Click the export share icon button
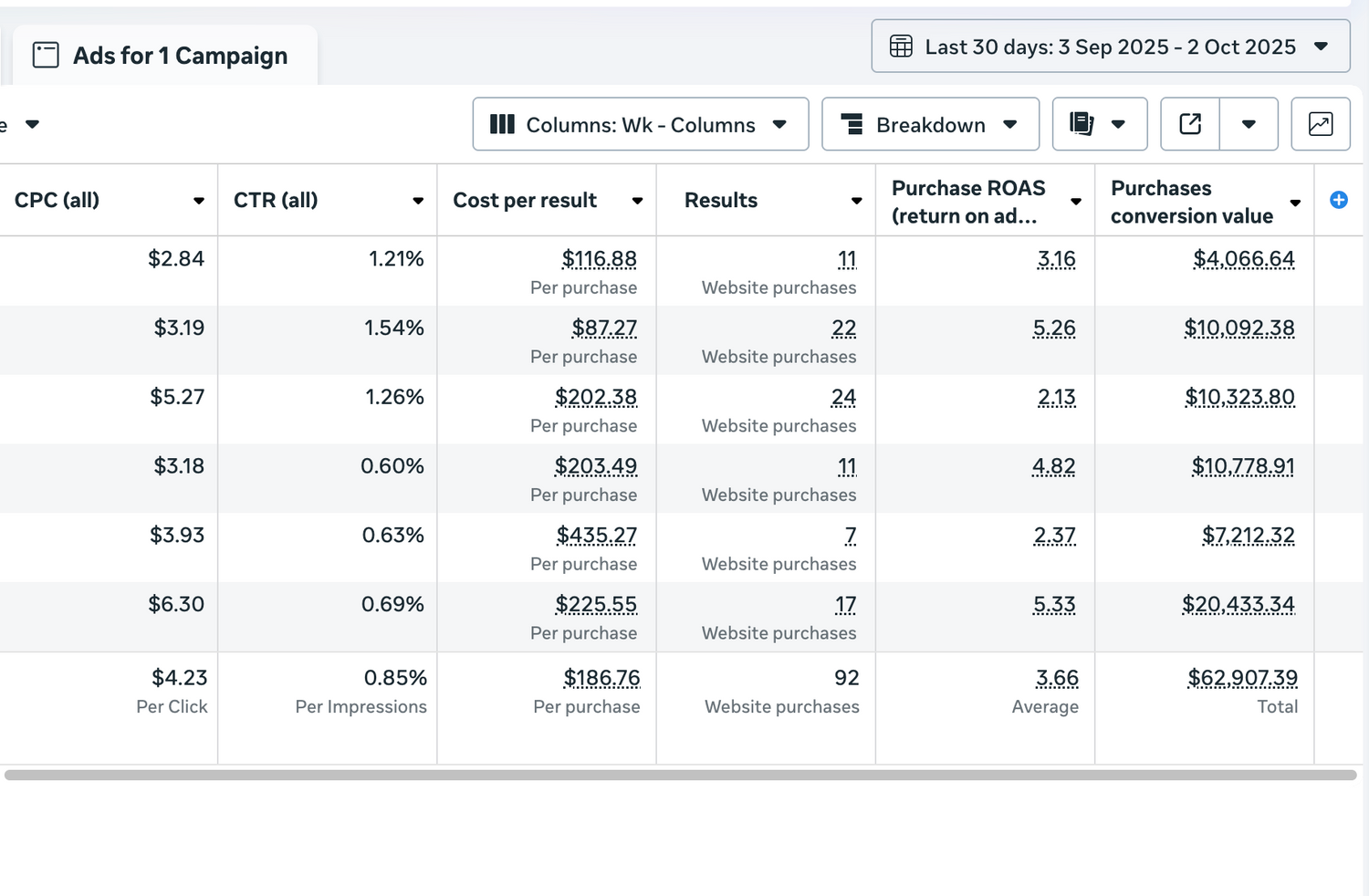The width and height of the screenshot is (1369, 896). [x=1190, y=124]
